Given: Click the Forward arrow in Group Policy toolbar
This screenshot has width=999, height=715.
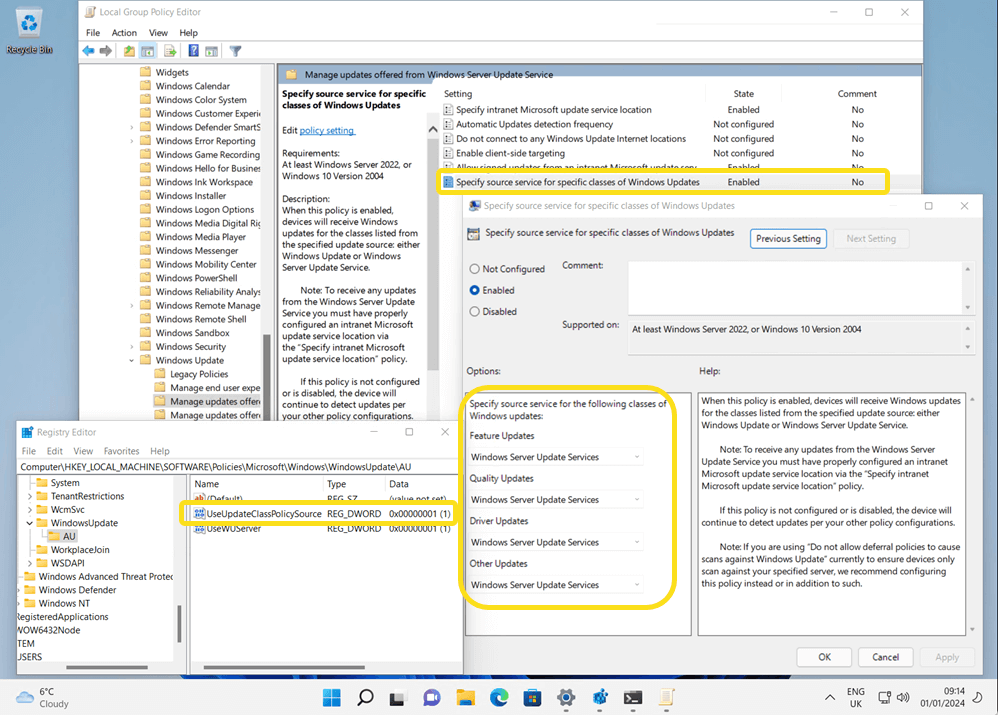Looking at the screenshot, I should (x=106, y=51).
